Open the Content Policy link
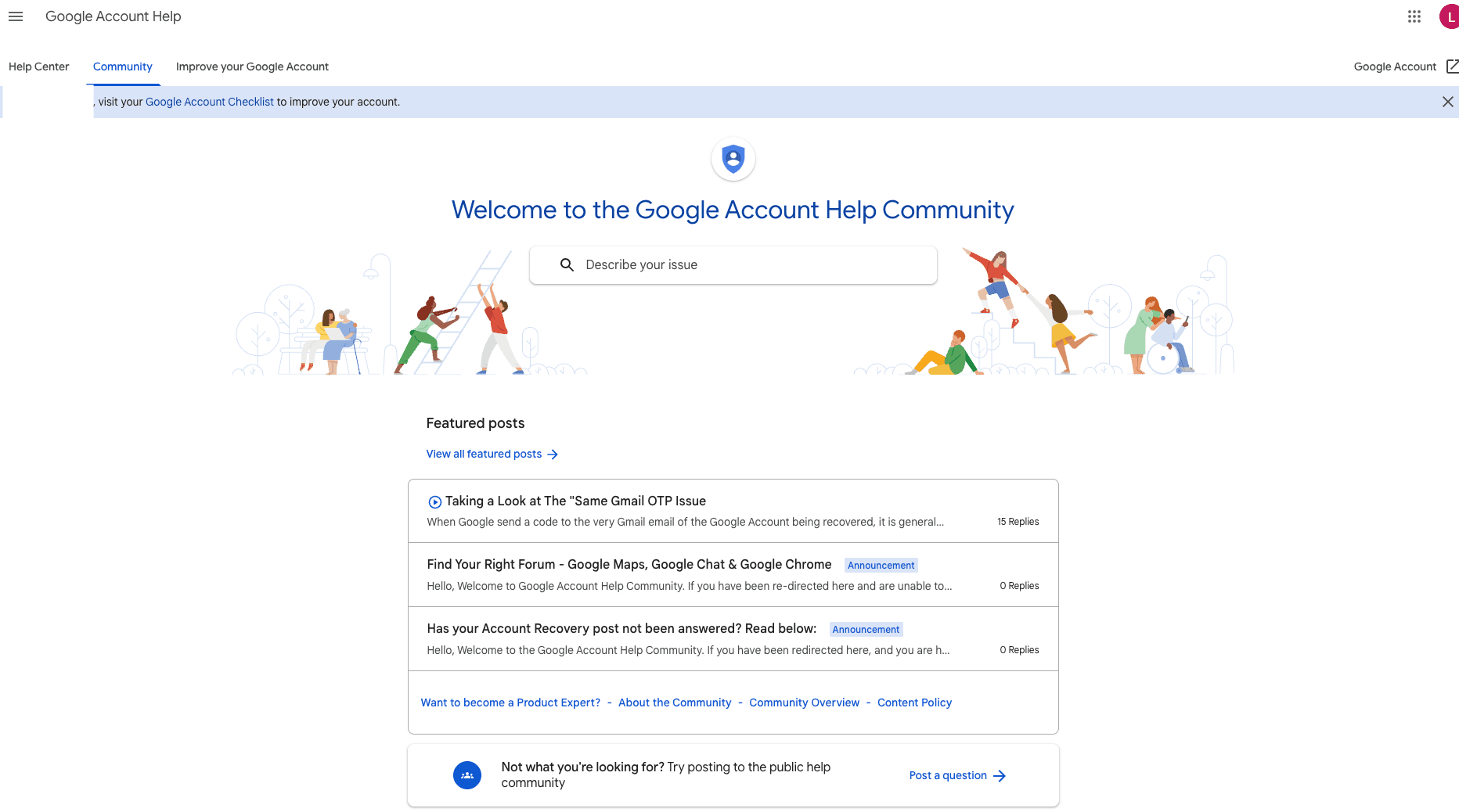 tap(914, 702)
